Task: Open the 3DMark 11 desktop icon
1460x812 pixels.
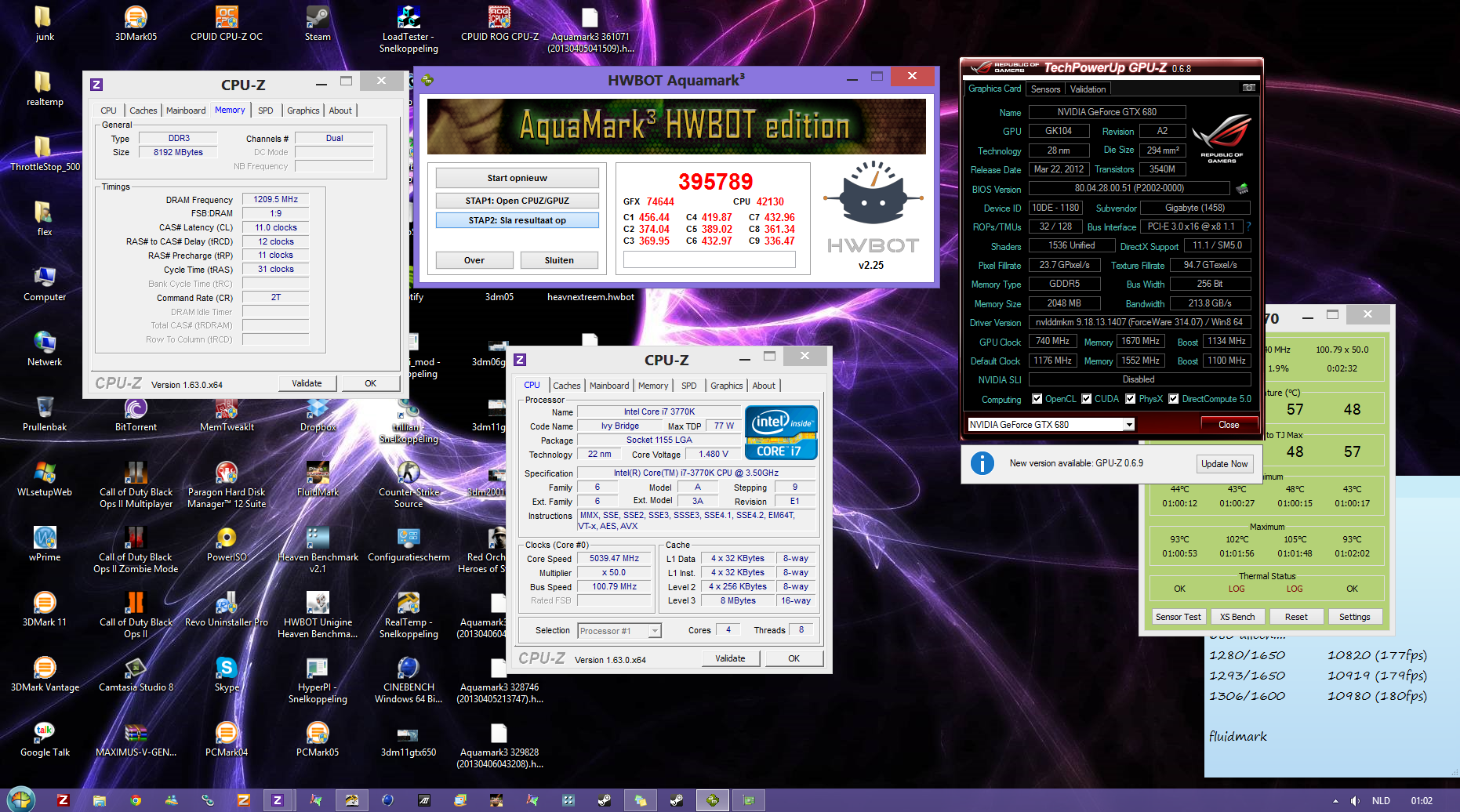Action: [x=45, y=609]
